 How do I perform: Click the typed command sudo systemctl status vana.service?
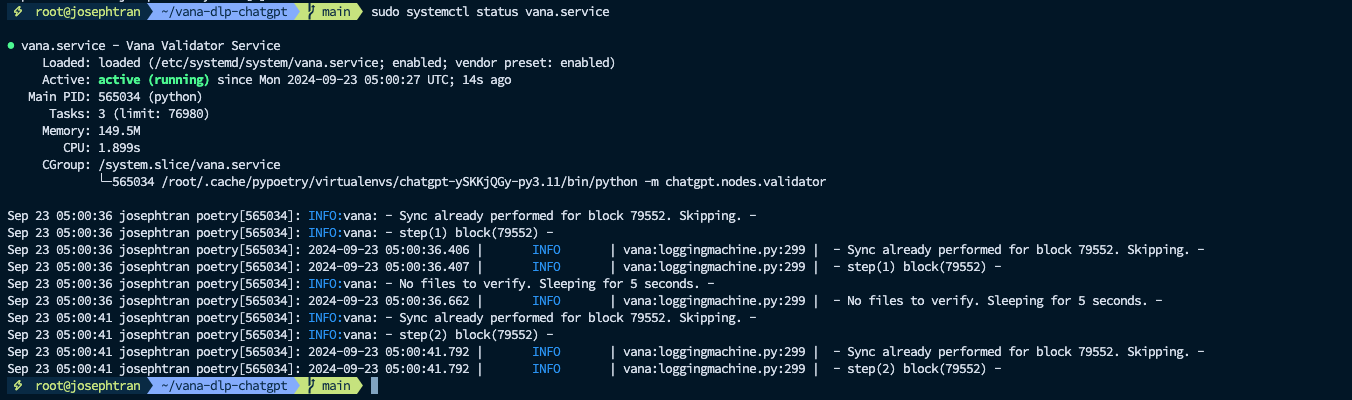(x=489, y=11)
